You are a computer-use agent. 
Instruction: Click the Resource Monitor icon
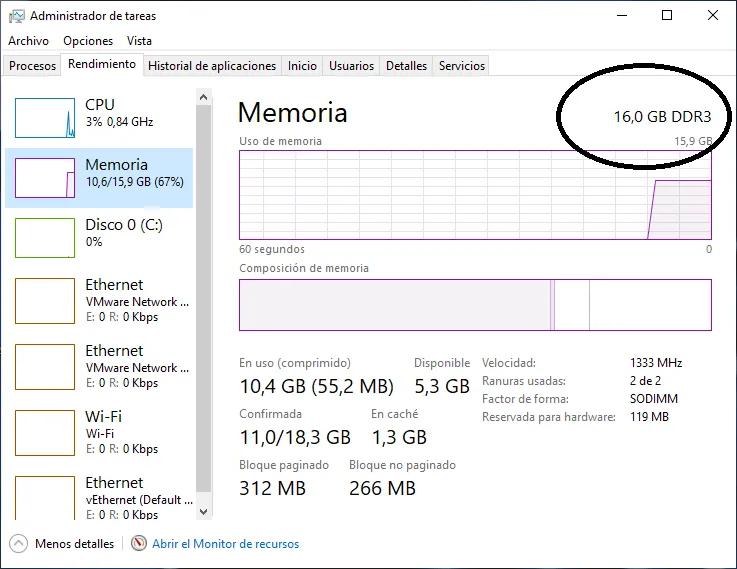139,544
